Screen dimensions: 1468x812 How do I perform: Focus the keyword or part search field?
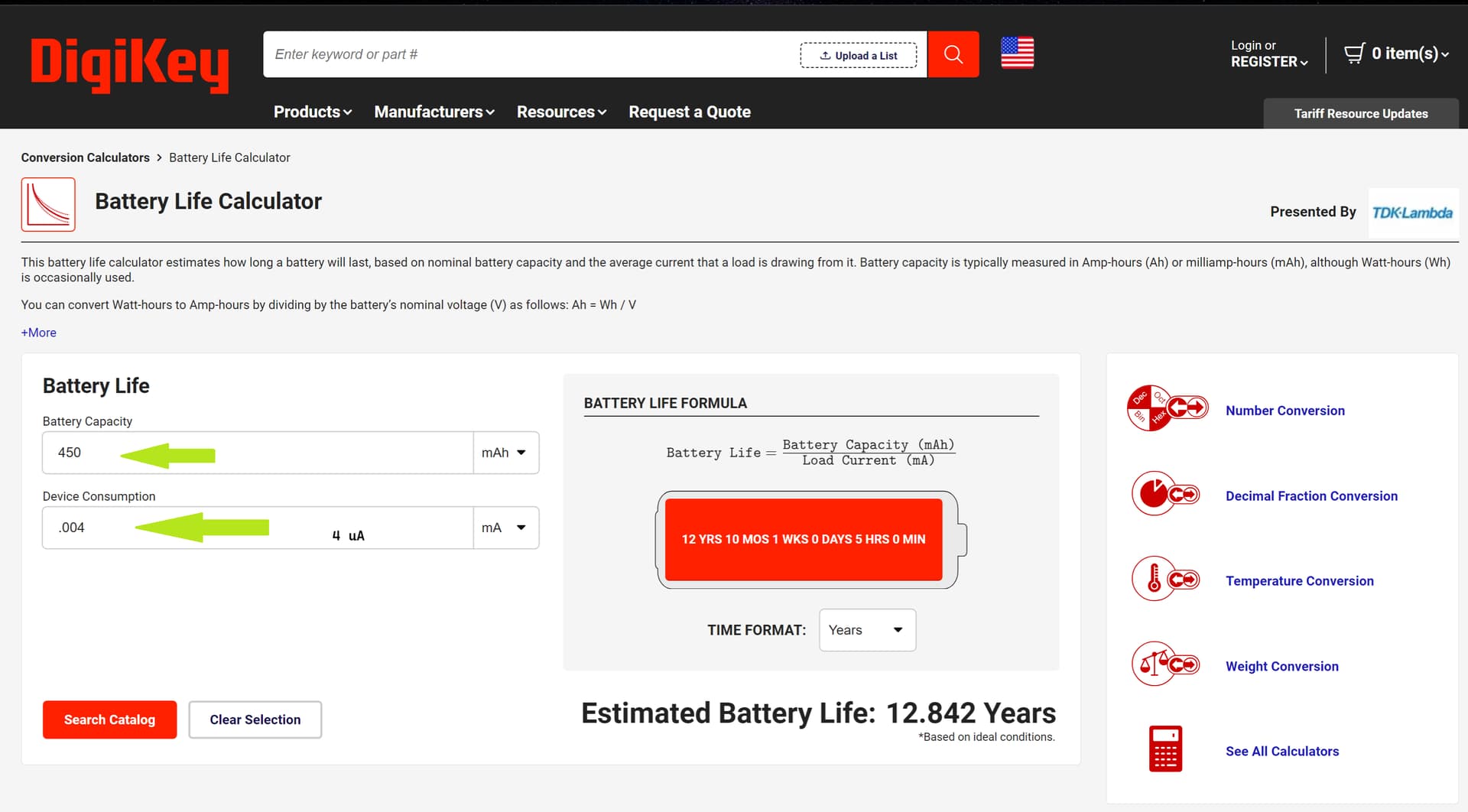[531, 54]
